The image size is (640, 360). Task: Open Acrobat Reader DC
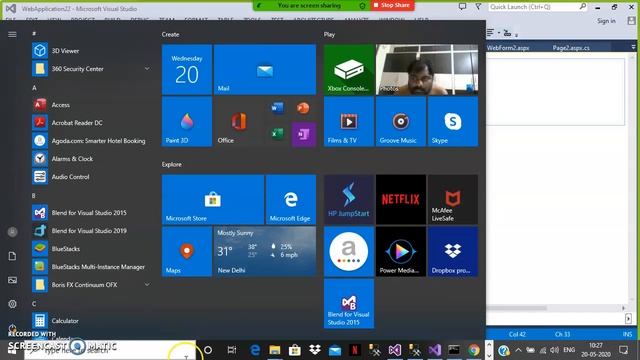[x=91, y=122]
